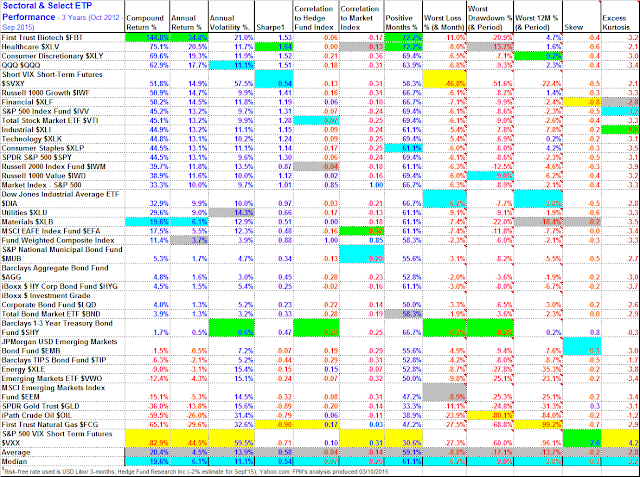
Task: Click 'Short VIX Short-Term Futures $SVXY' label
Action: [x=52, y=79]
